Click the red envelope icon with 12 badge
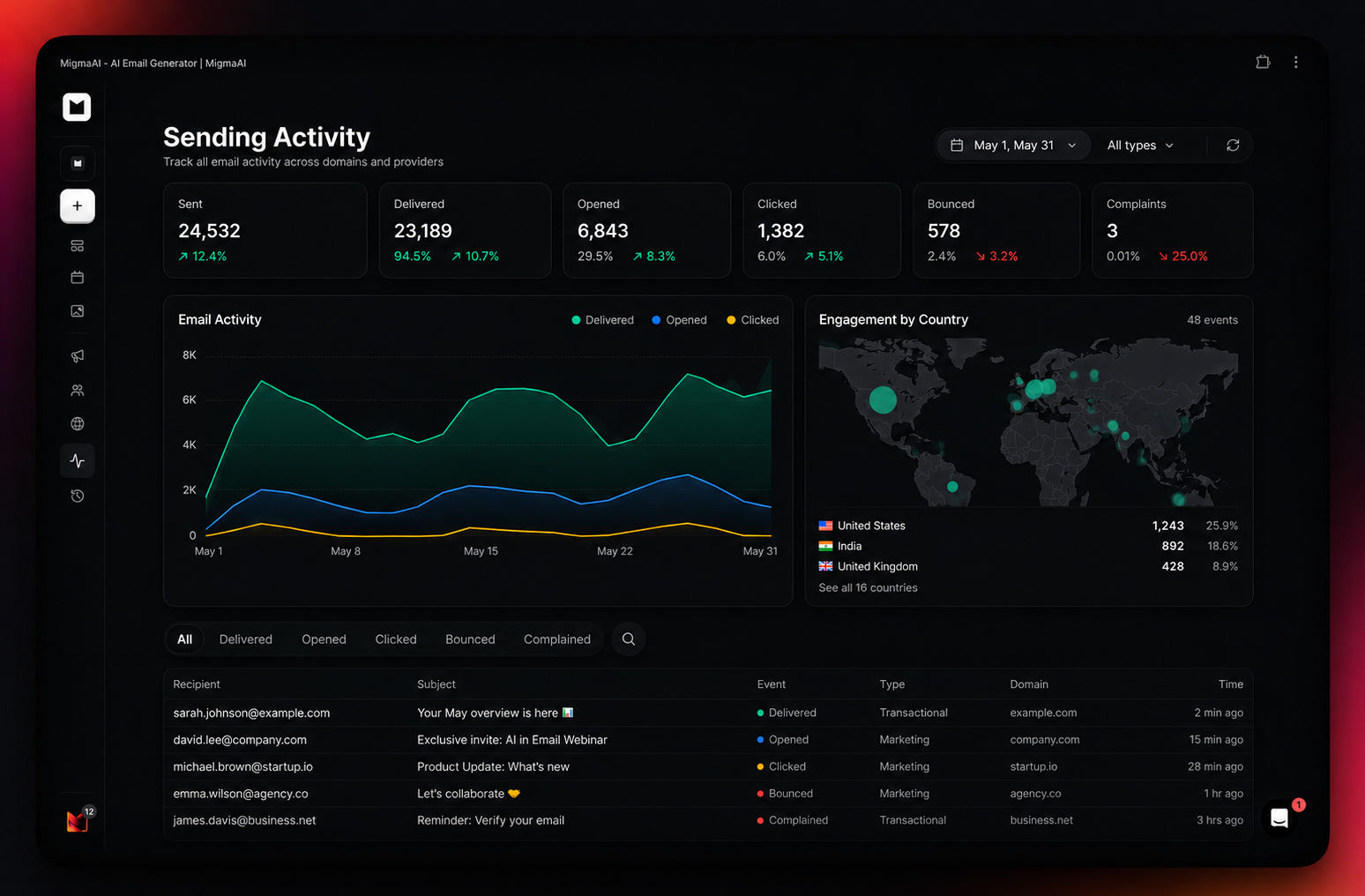Image resolution: width=1365 pixels, height=896 pixels. click(78, 820)
